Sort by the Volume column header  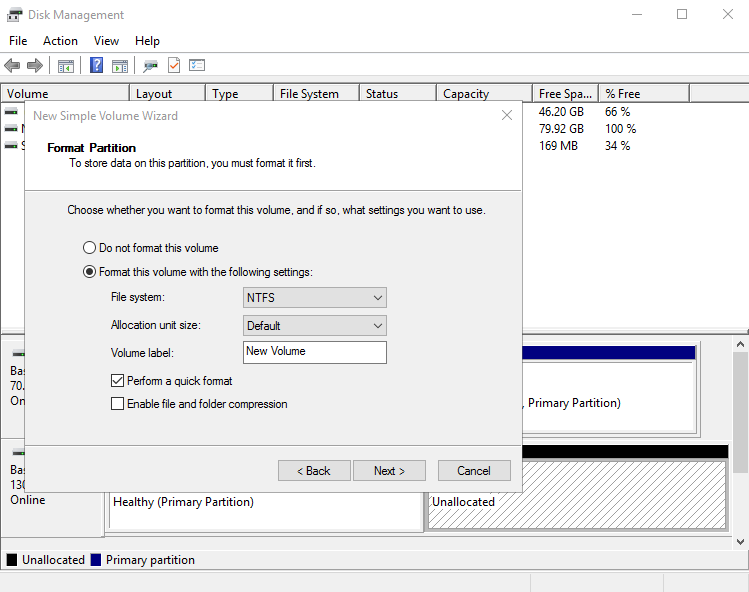[x=65, y=94]
